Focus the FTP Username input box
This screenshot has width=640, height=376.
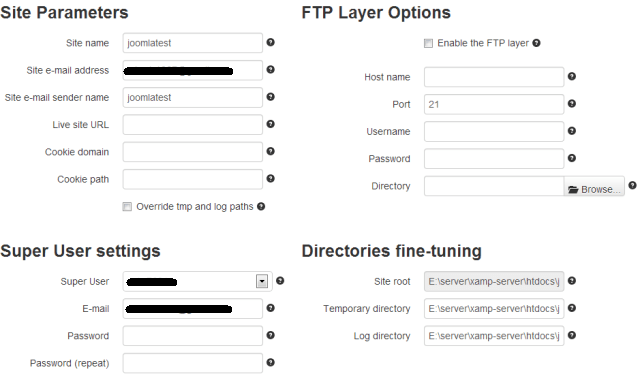coord(494,131)
